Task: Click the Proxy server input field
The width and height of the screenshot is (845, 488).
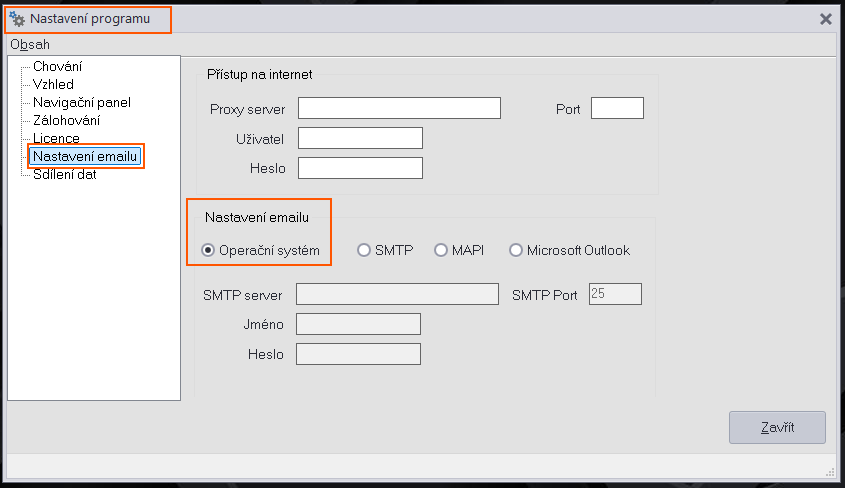Action: coord(399,108)
